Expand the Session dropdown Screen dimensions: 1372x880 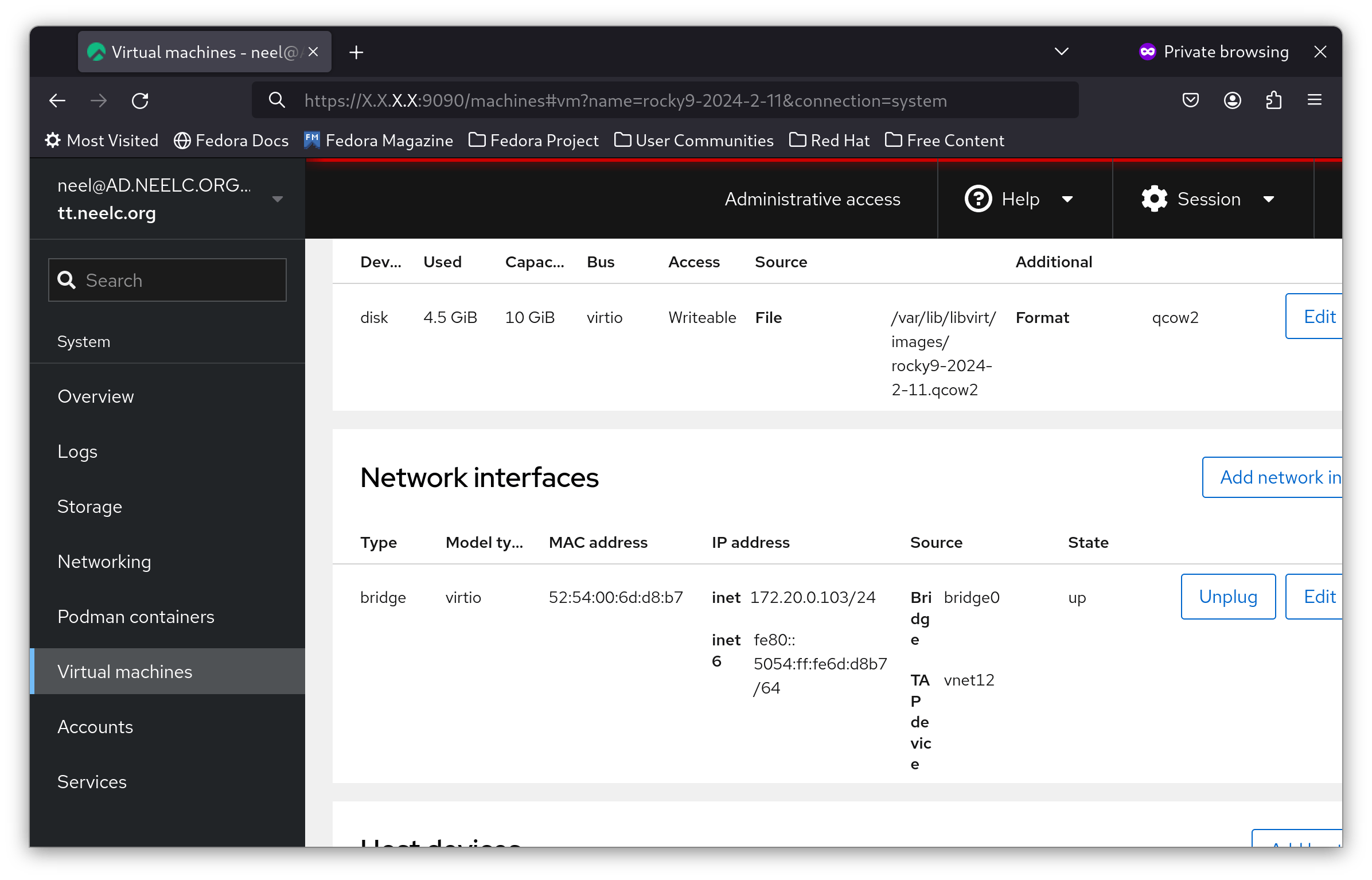(x=1269, y=200)
